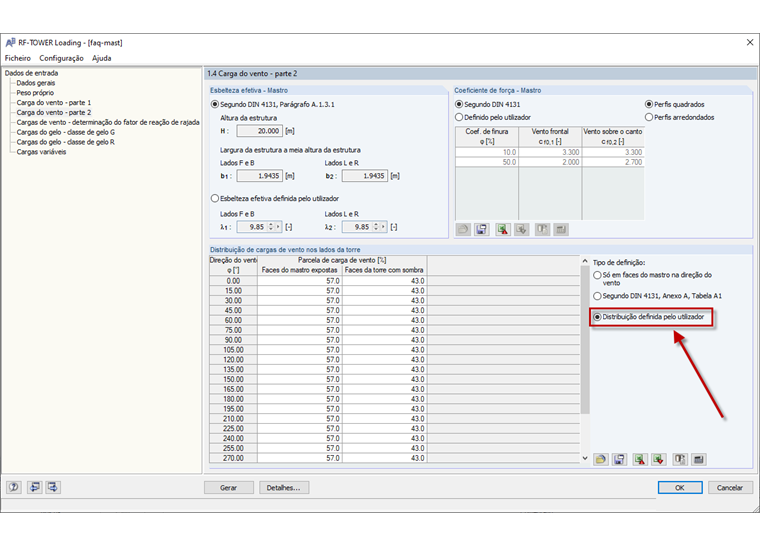Click the λ1 slenderness value field
This screenshot has height=546, width=760.
[252, 227]
